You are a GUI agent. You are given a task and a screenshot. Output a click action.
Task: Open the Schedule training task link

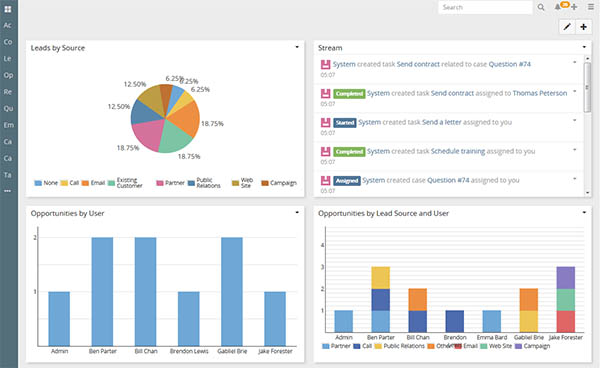coord(458,151)
